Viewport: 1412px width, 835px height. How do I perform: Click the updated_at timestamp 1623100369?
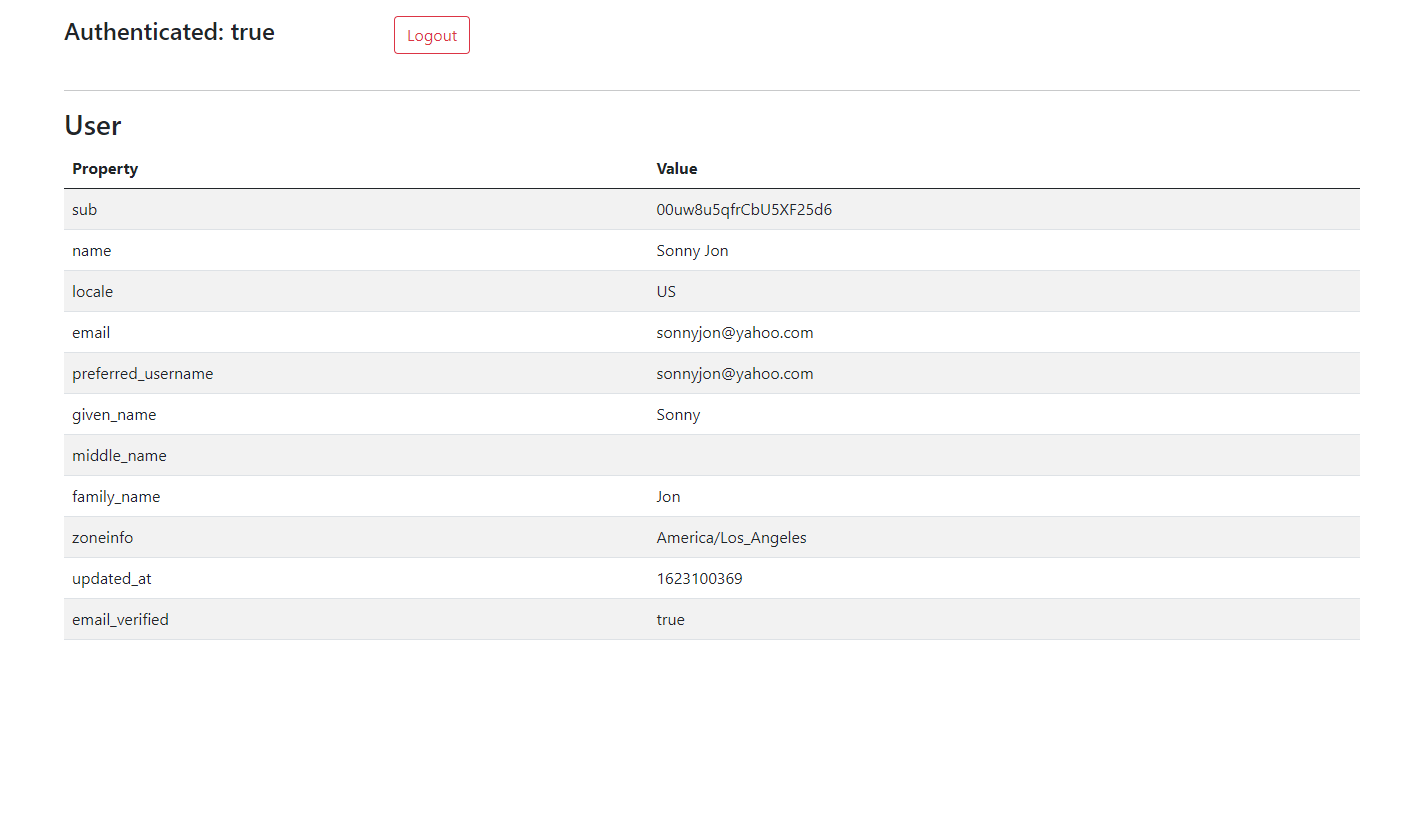tap(700, 578)
